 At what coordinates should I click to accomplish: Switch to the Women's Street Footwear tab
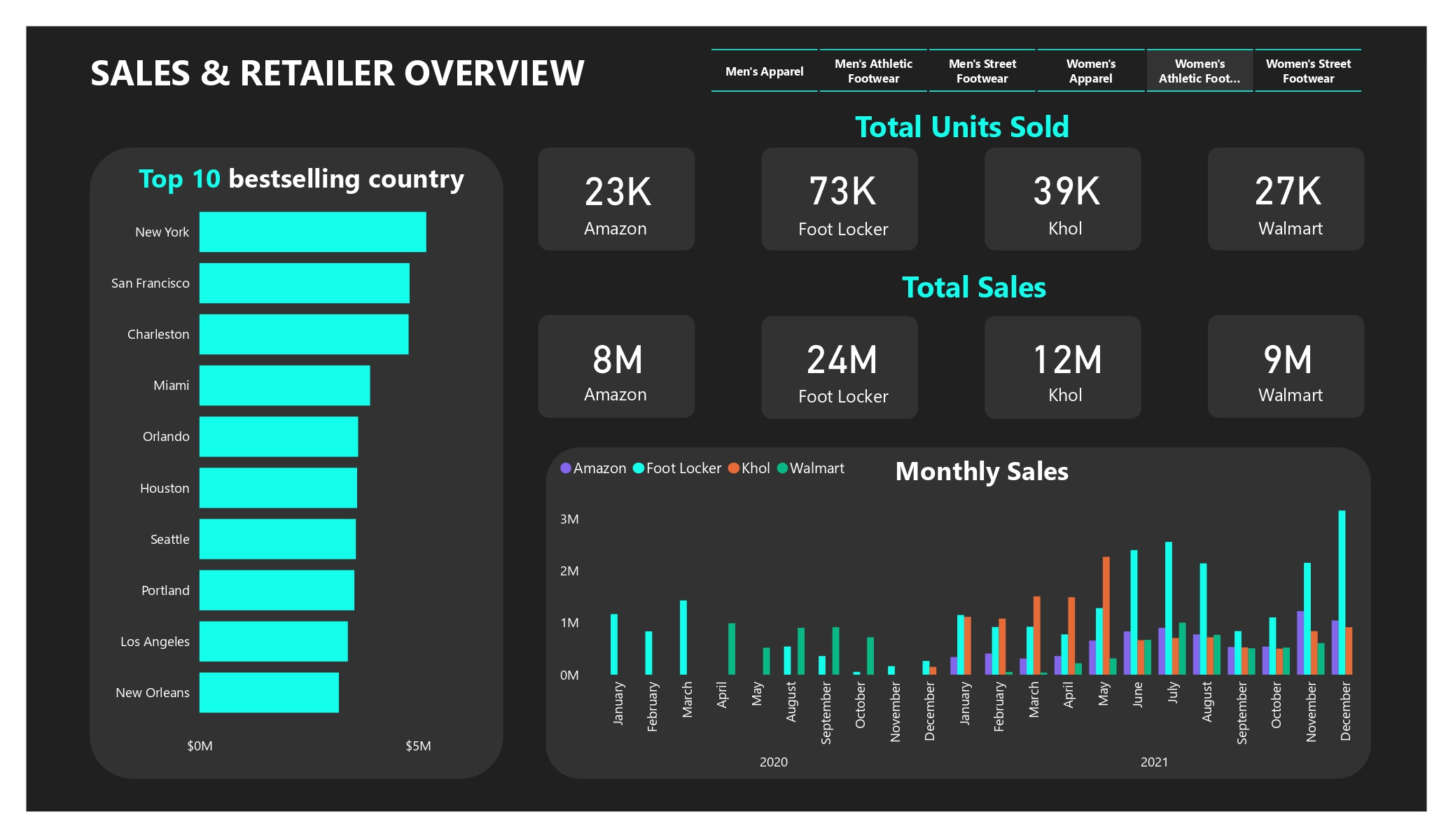[x=1307, y=70]
